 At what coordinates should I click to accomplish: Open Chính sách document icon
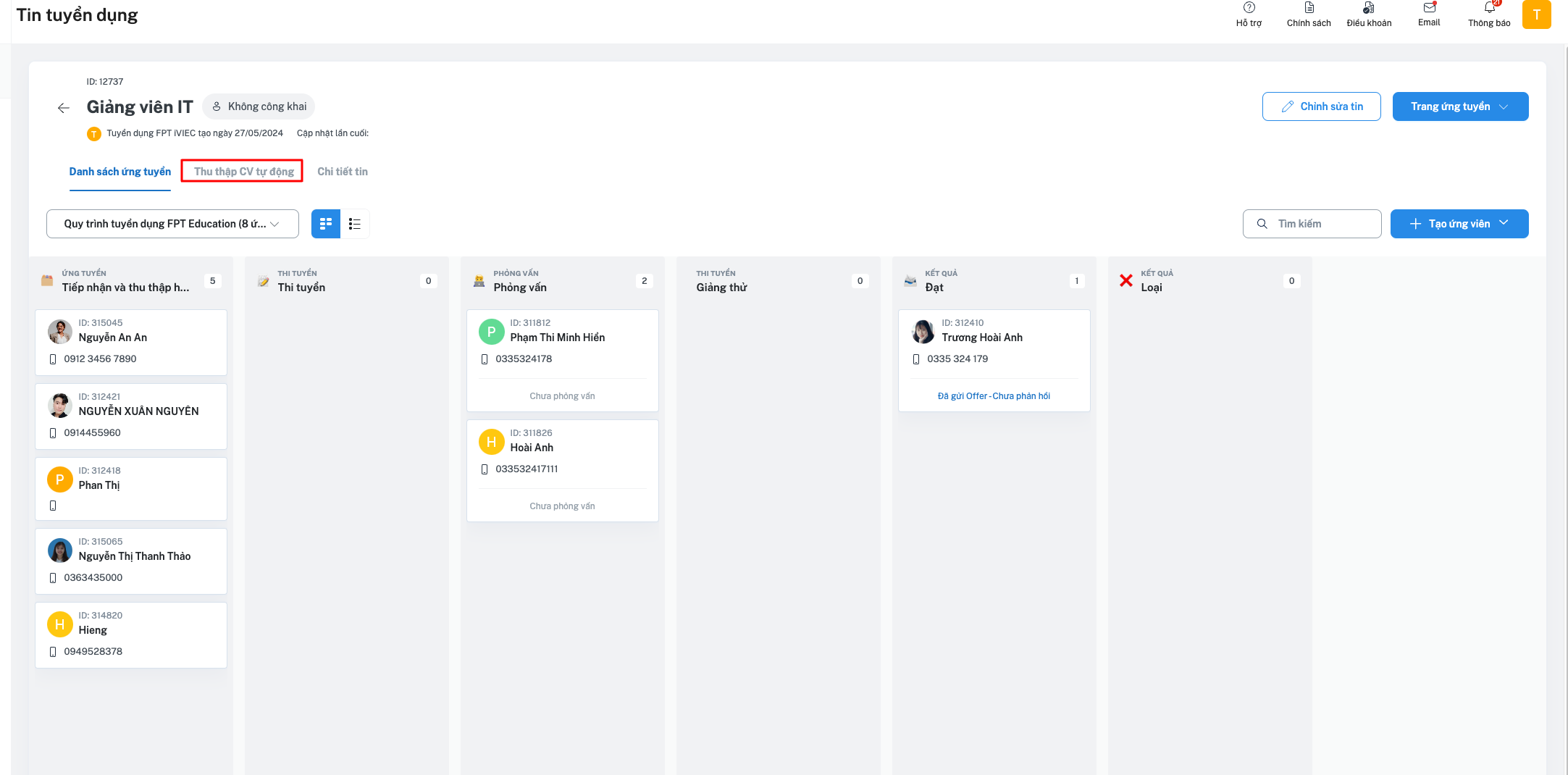pyautogui.click(x=1309, y=9)
